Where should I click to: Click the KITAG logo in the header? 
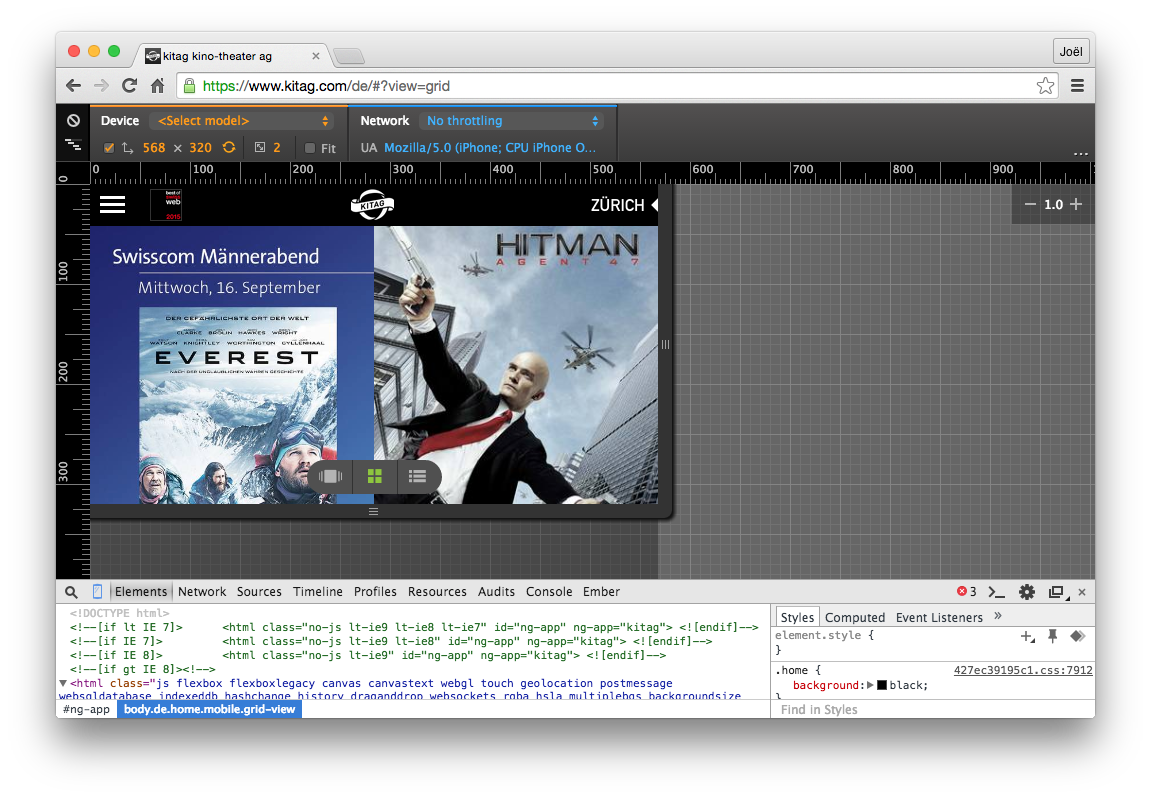[372, 205]
